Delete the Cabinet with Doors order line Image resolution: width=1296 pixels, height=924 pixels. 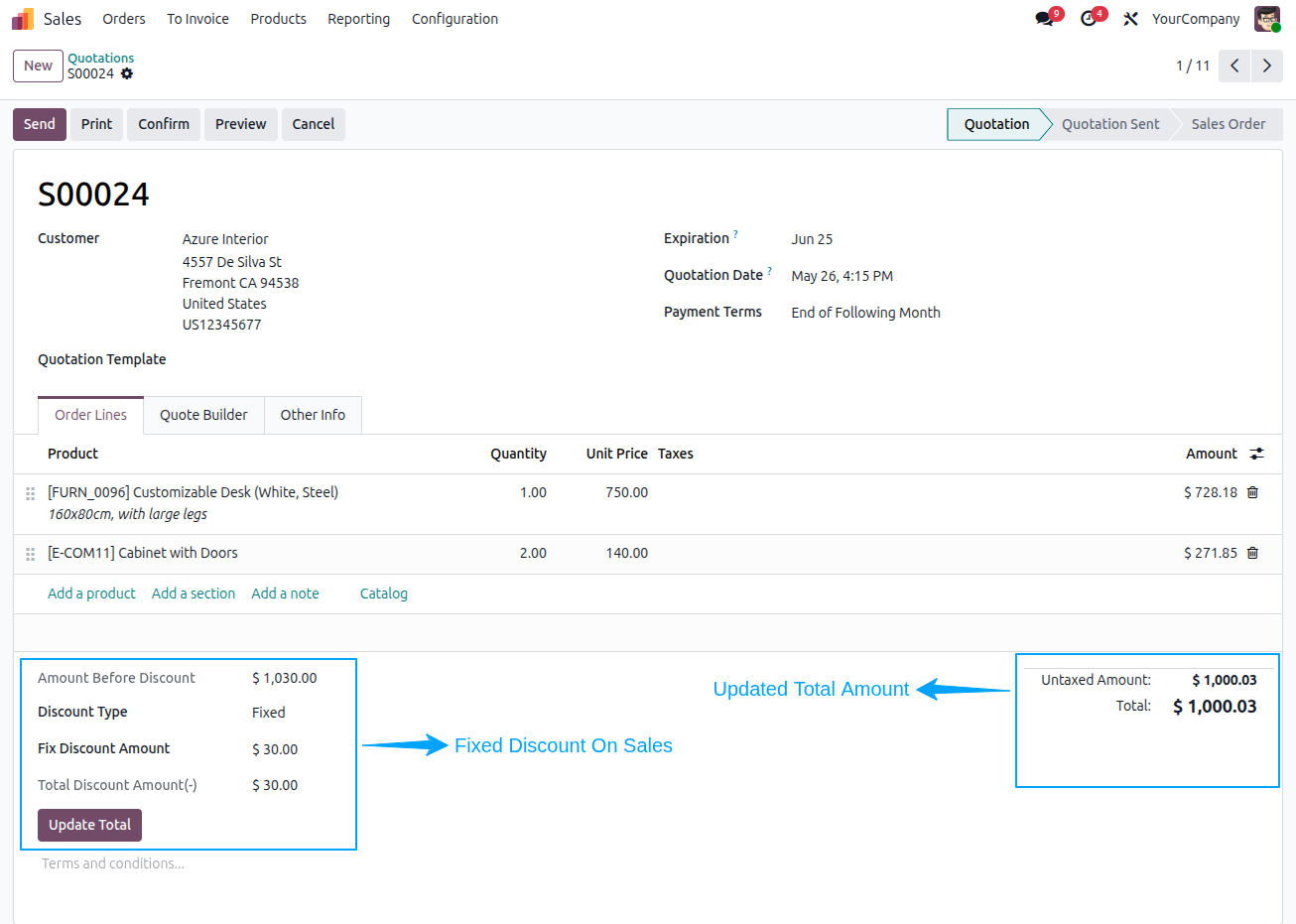click(1252, 553)
